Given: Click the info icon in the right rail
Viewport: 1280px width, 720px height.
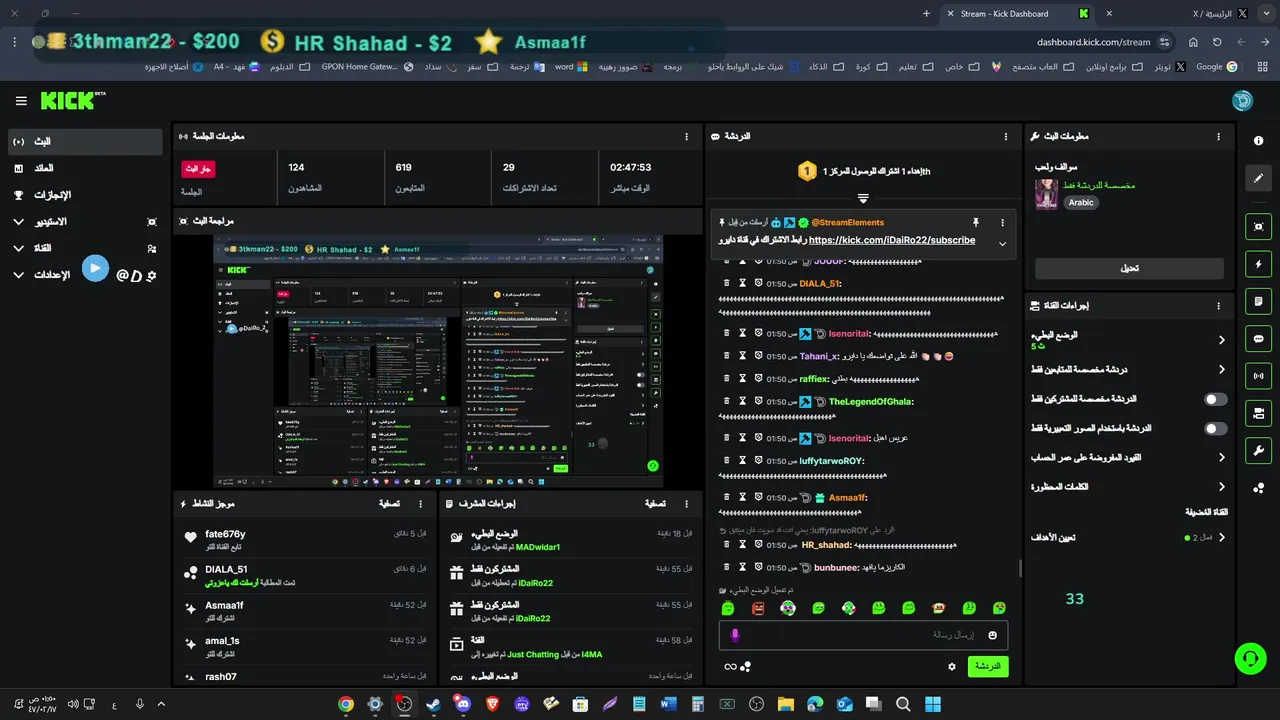Looking at the screenshot, I should 1259,141.
